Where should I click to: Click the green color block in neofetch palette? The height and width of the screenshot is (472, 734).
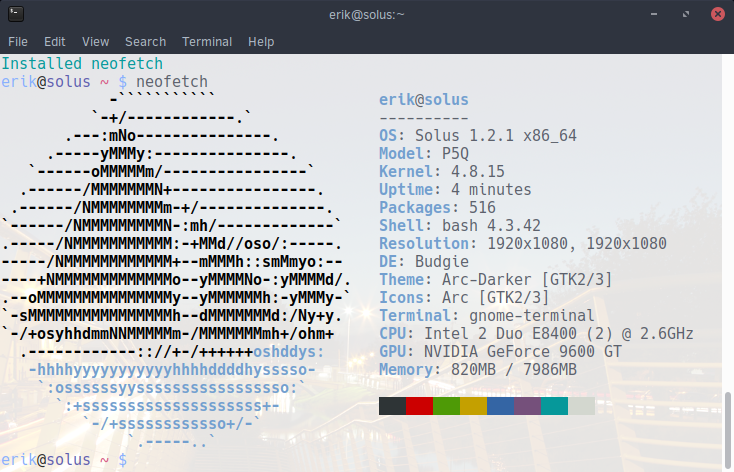(x=447, y=406)
